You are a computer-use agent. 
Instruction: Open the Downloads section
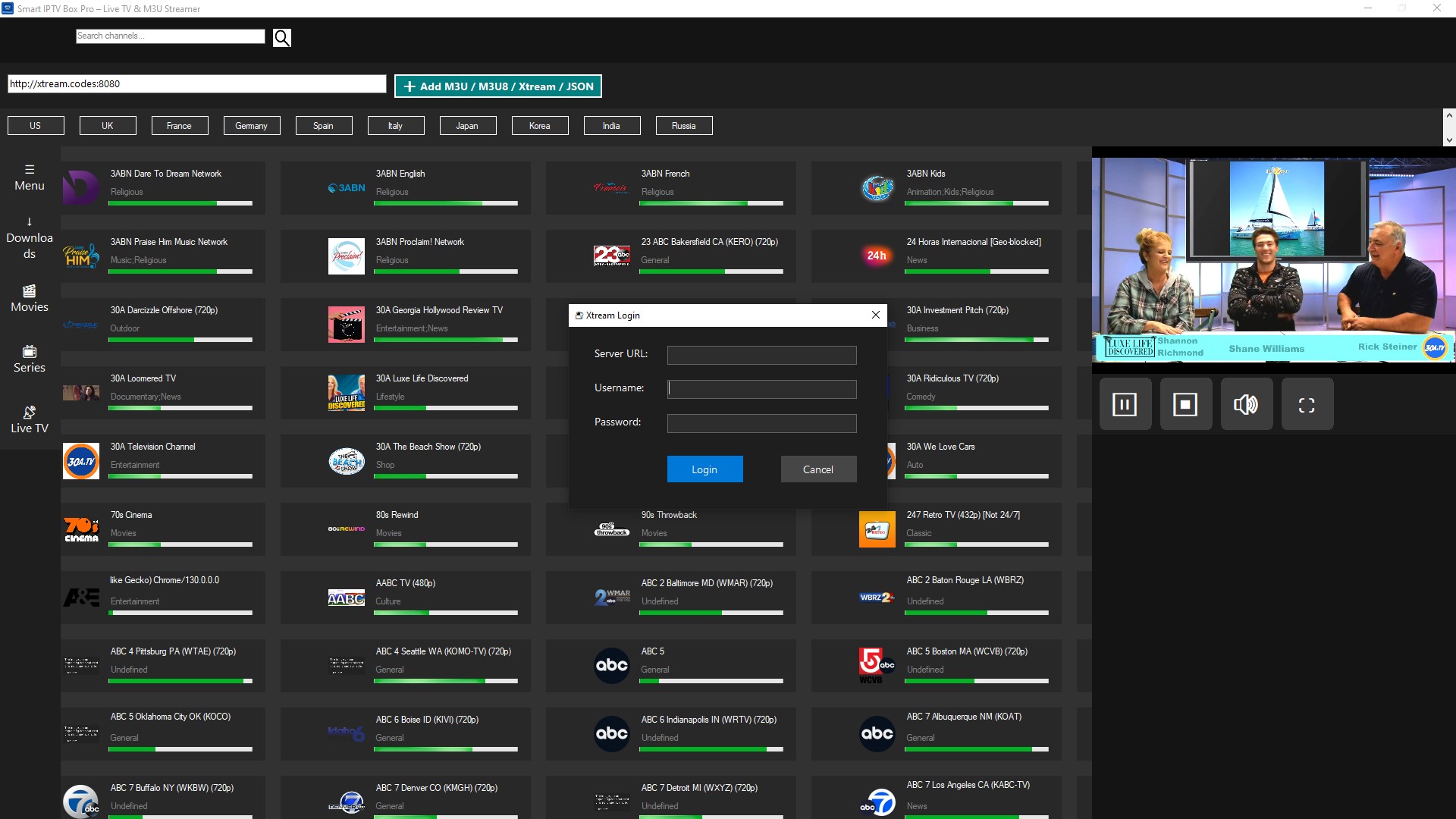click(x=30, y=238)
